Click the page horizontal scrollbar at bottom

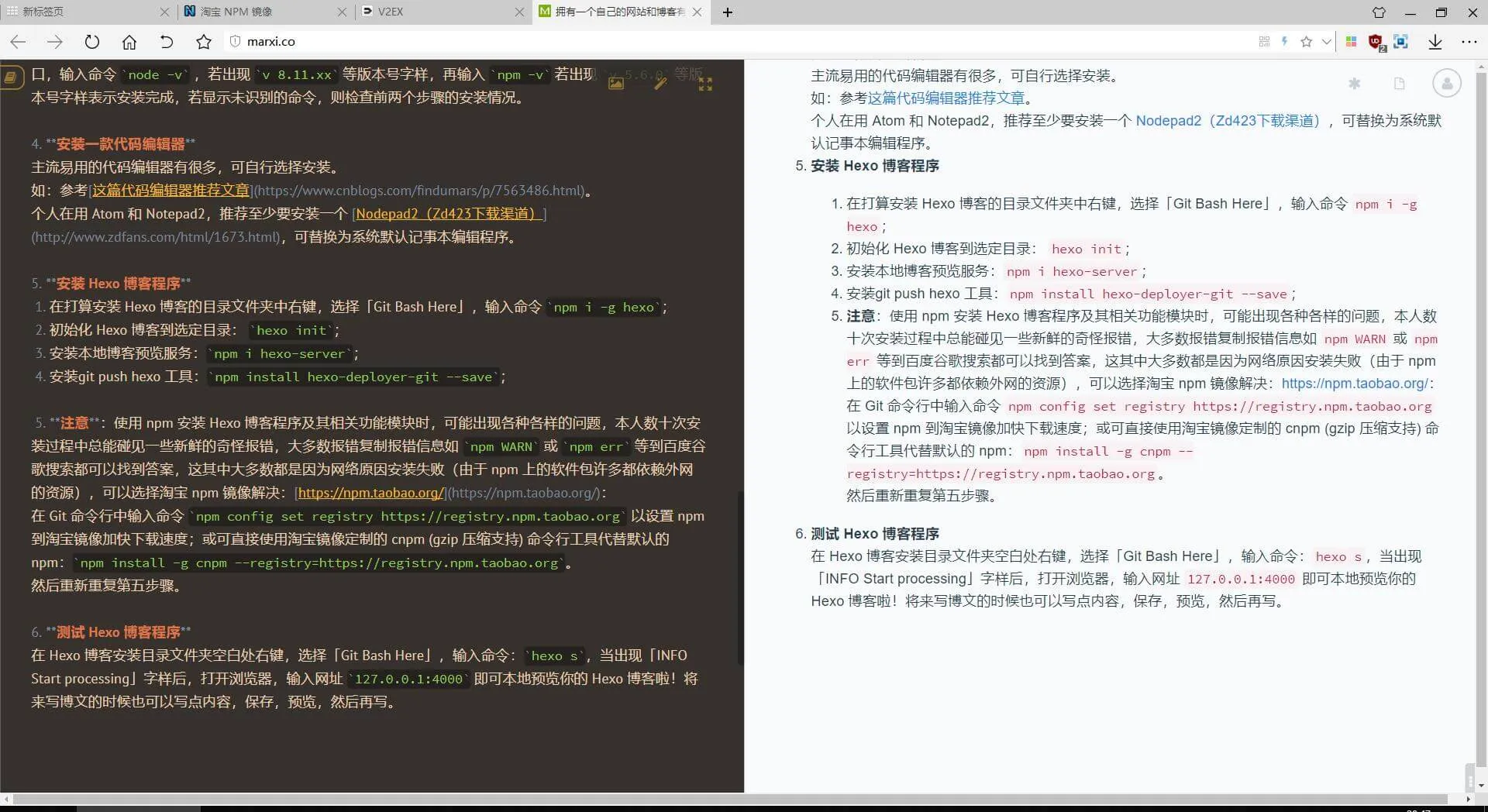tap(730, 799)
